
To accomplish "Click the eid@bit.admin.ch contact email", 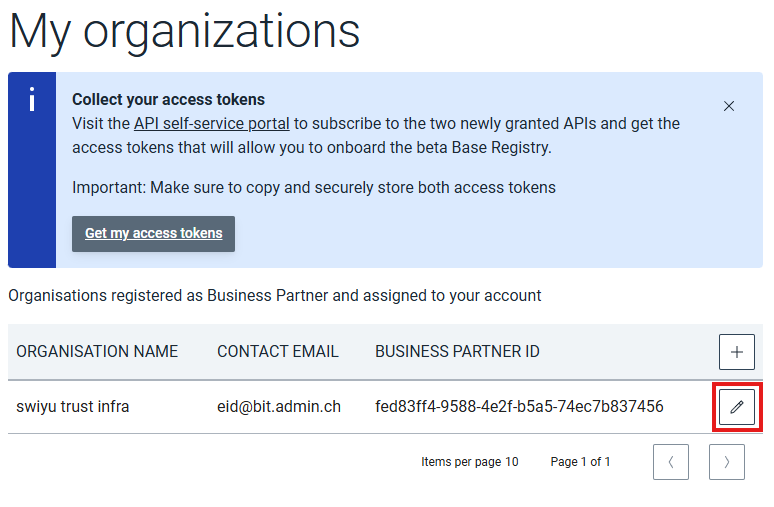I will click(279, 407).
